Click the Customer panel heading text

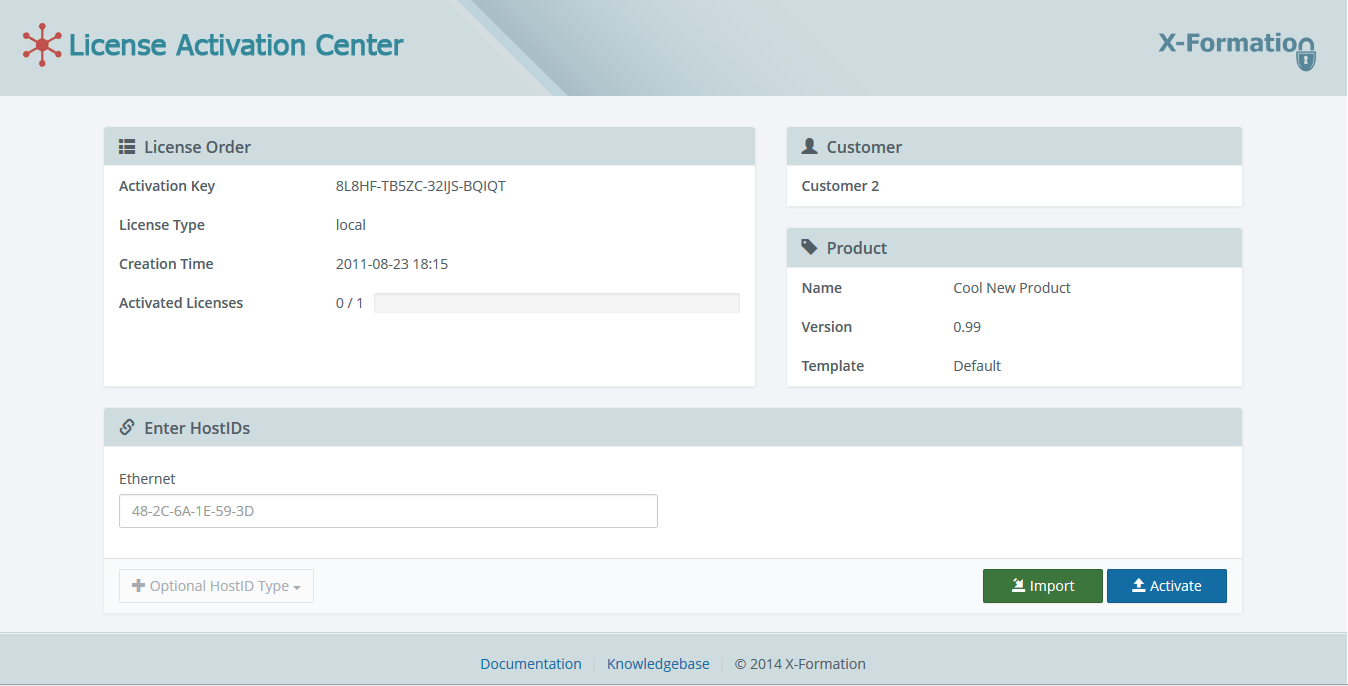[864, 147]
